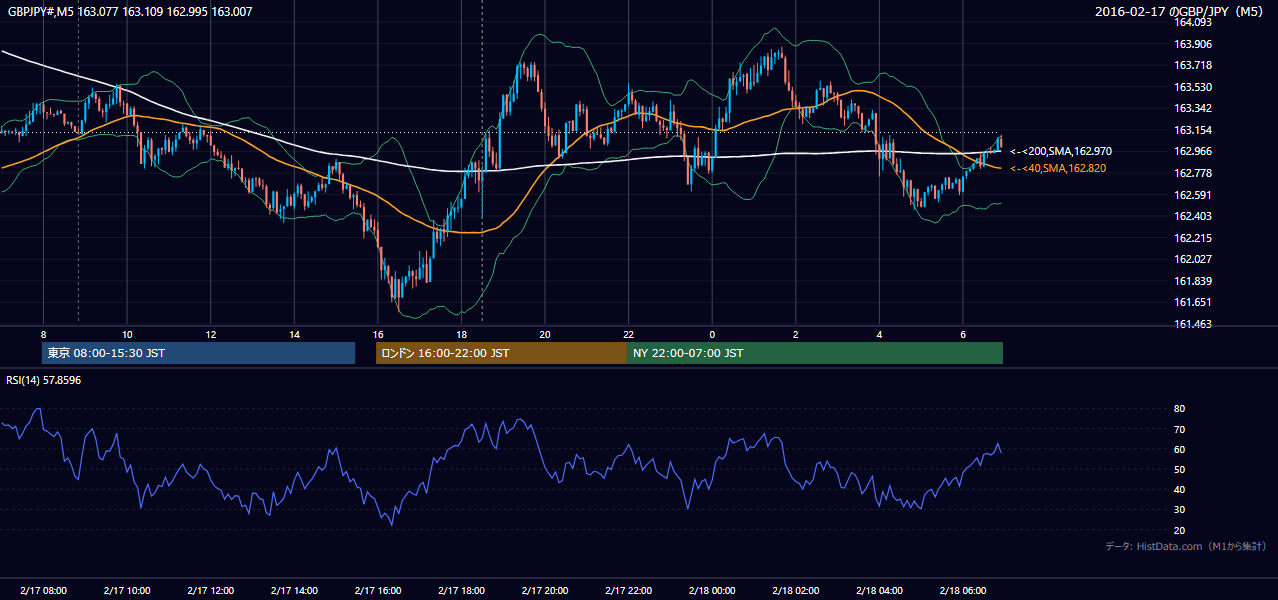This screenshot has width=1278, height=600.
Task: Click RSI scale label 40
Action: (1179, 489)
